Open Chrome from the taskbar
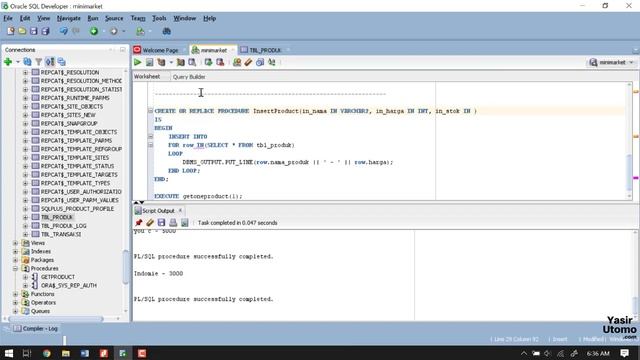Viewport: 640px width, 360px height. pos(47,353)
